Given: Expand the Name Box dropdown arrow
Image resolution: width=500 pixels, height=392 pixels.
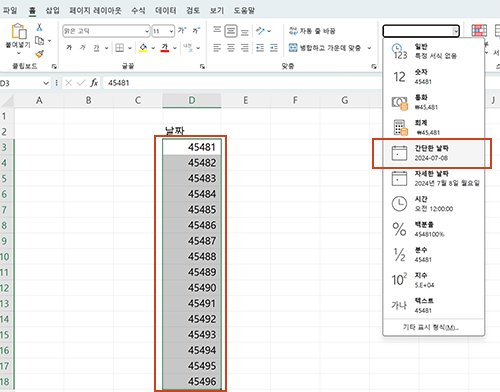Looking at the screenshot, I should [x=46, y=83].
